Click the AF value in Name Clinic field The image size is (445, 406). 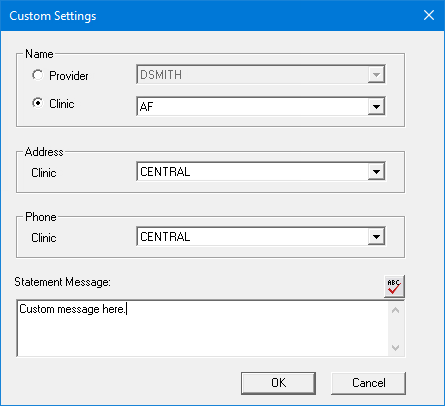(x=146, y=107)
